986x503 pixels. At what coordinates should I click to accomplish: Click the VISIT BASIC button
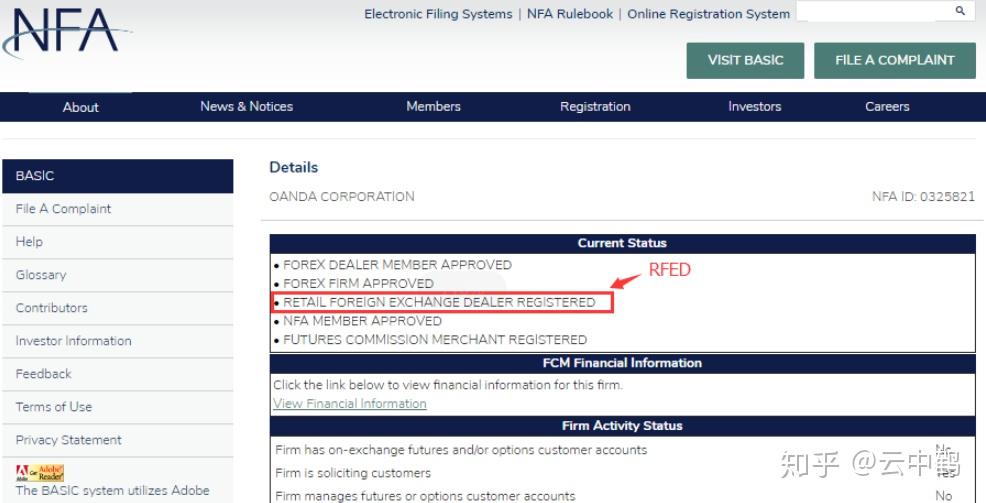pyautogui.click(x=745, y=60)
